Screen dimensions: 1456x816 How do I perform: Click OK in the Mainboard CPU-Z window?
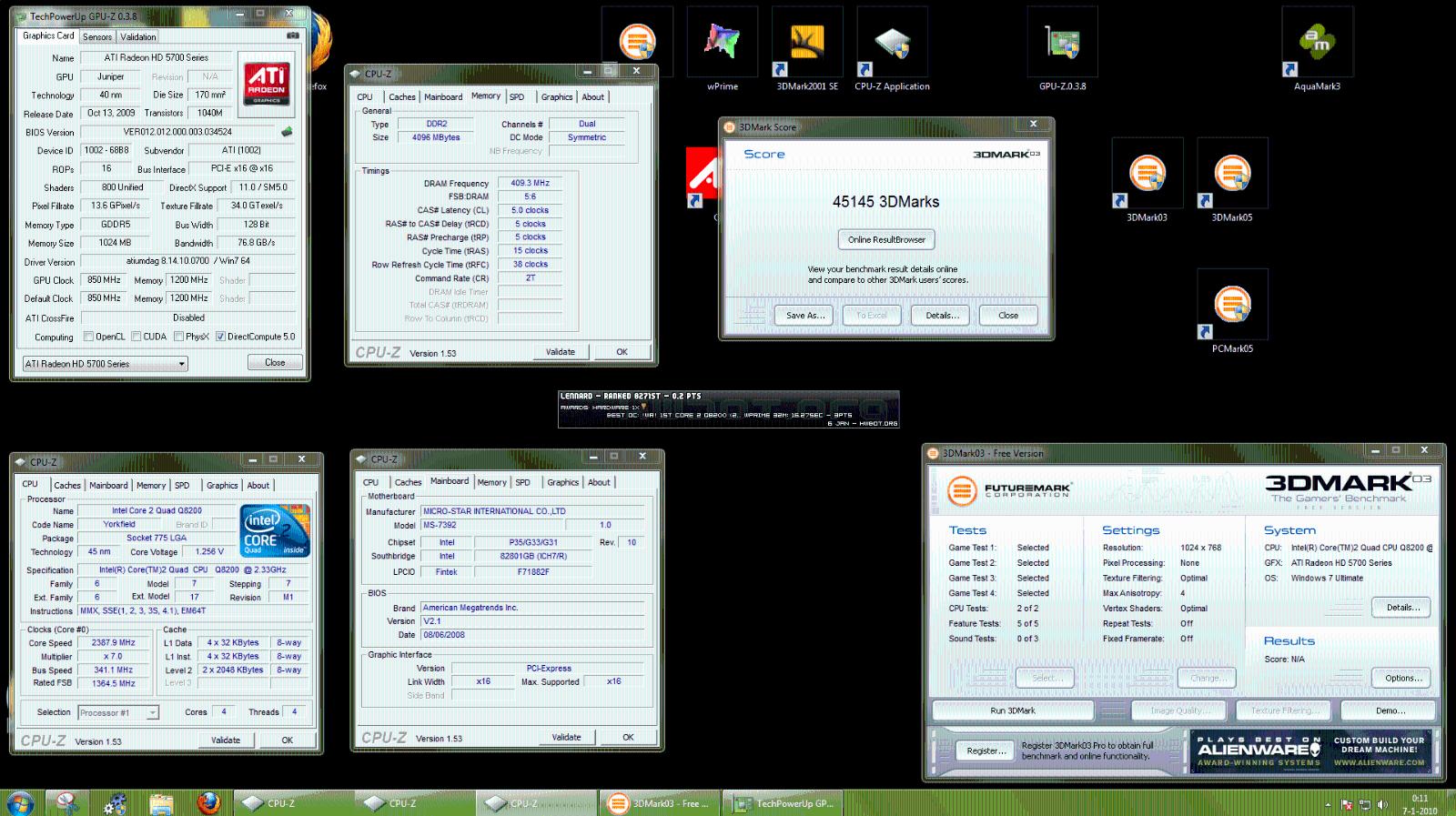tap(628, 737)
